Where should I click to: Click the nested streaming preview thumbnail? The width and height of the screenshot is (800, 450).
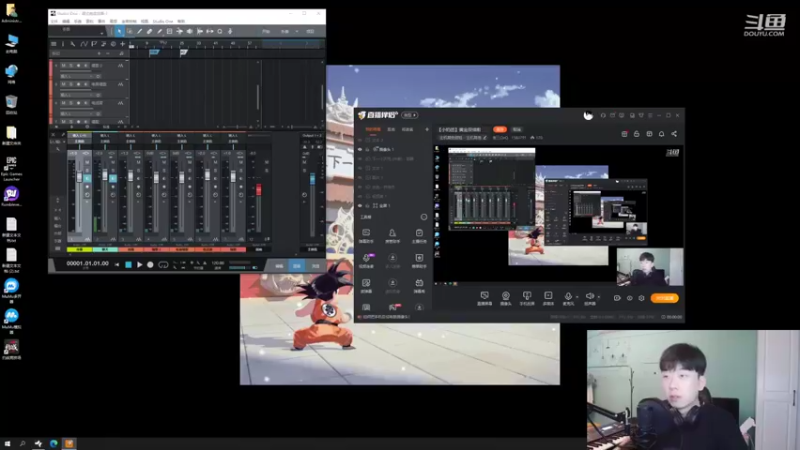click(595, 211)
